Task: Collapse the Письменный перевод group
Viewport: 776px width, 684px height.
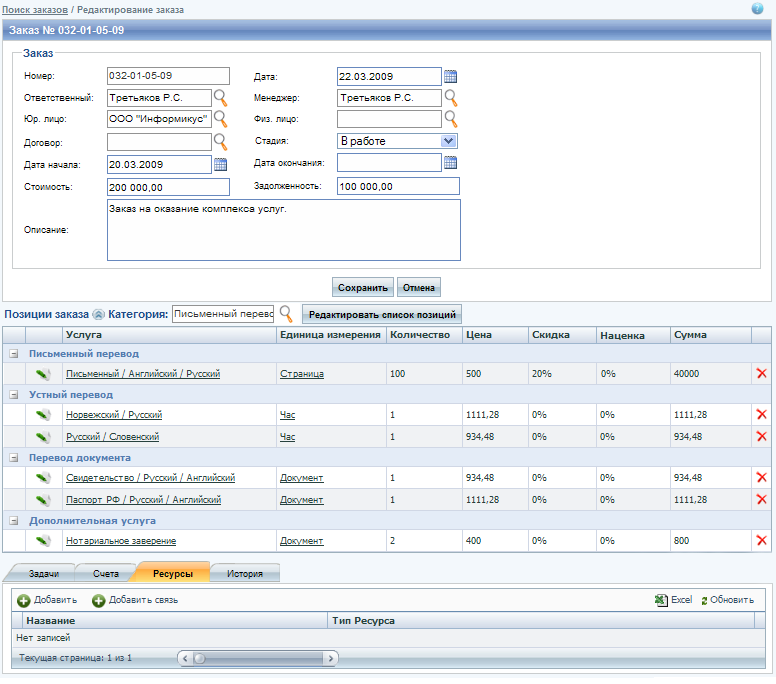Action: click(14, 354)
